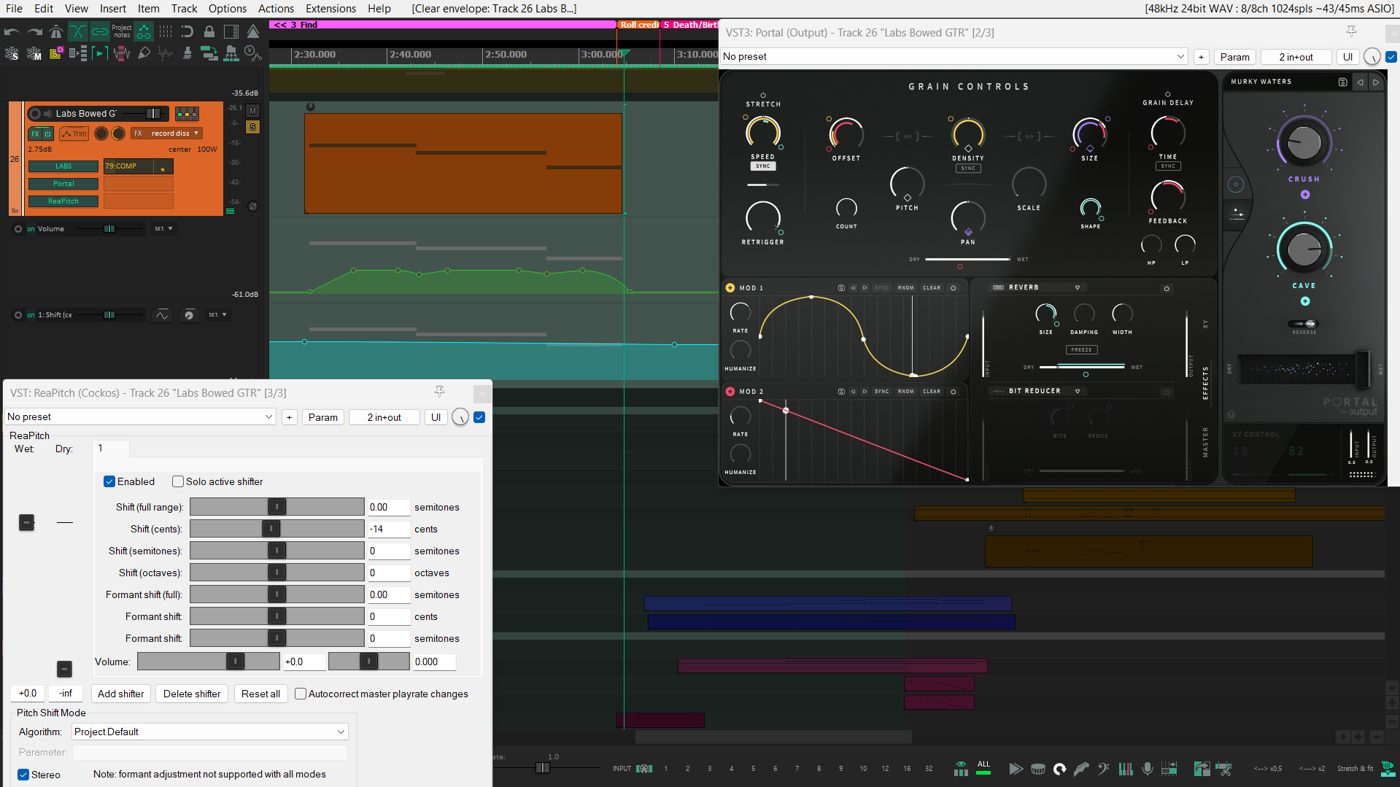The height and width of the screenshot is (787, 1400).
Task: Open the Track menu
Action: (184, 8)
